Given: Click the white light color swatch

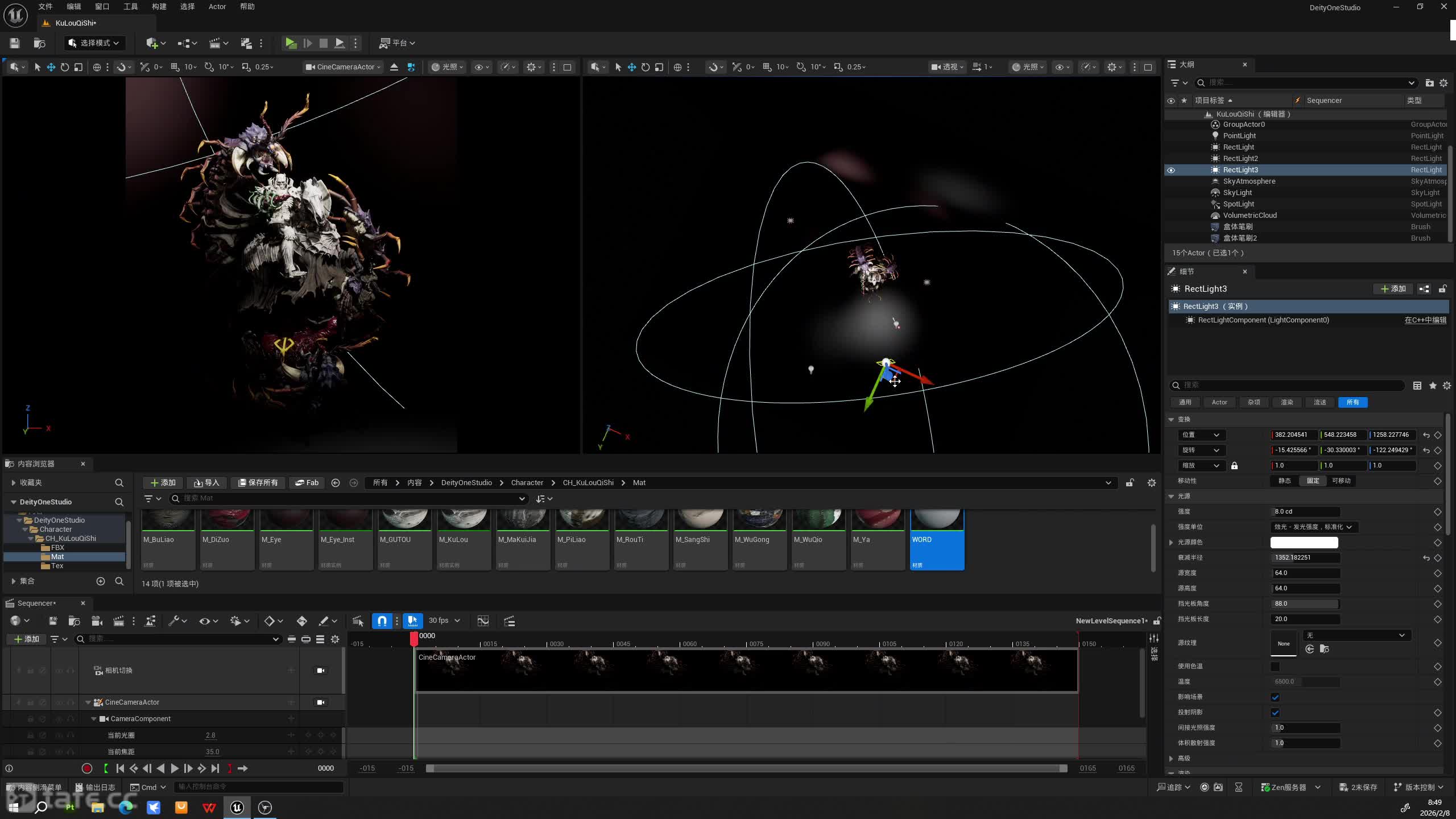Looking at the screenshot, I should 1304,543.
